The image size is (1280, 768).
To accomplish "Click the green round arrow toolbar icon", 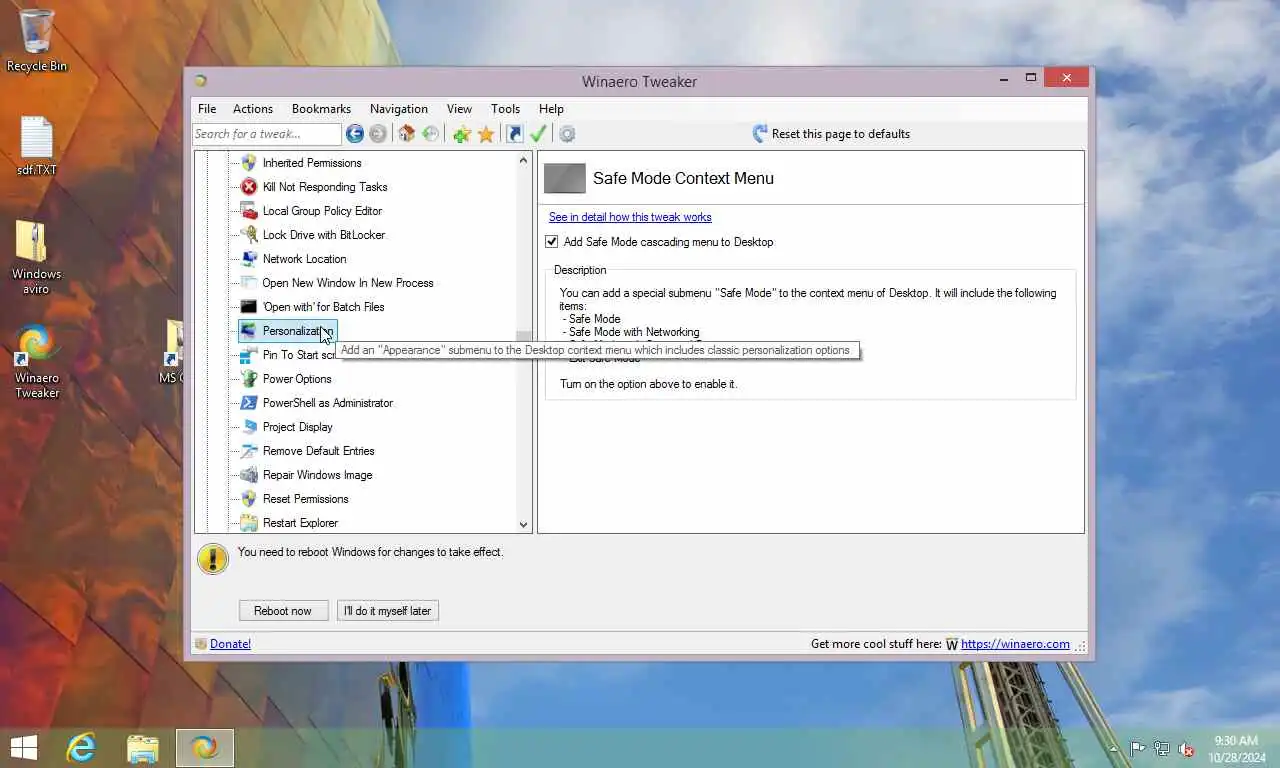I will pos(430,134).
